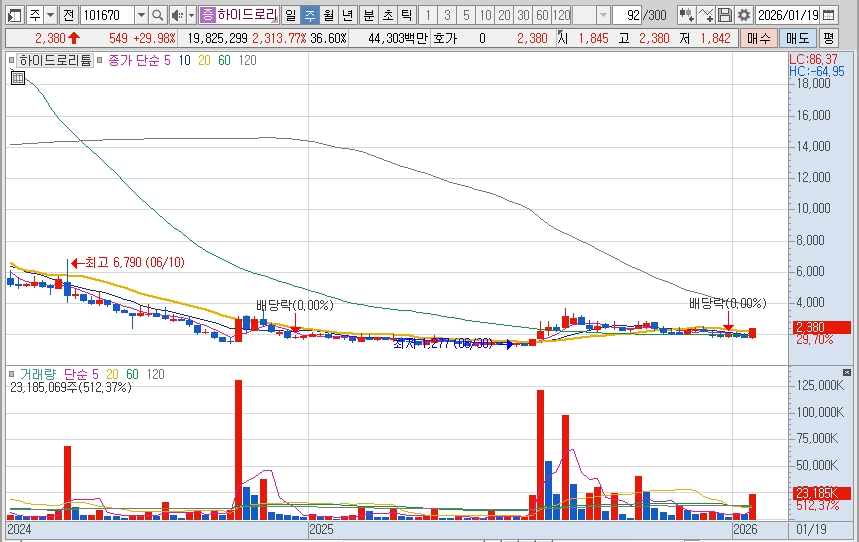Open stock search with the magnifier icon
Screen dimensions: 859x542
click(x=157, y=15)
